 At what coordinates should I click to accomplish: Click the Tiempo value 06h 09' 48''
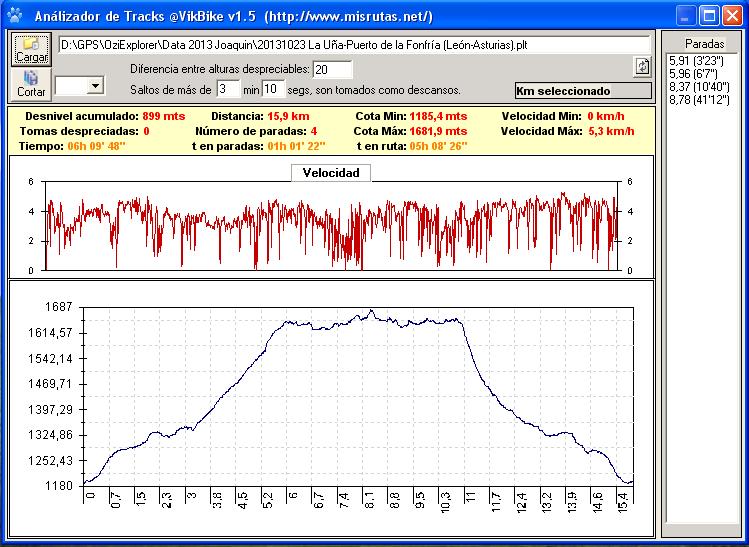[x=96, y=146]
